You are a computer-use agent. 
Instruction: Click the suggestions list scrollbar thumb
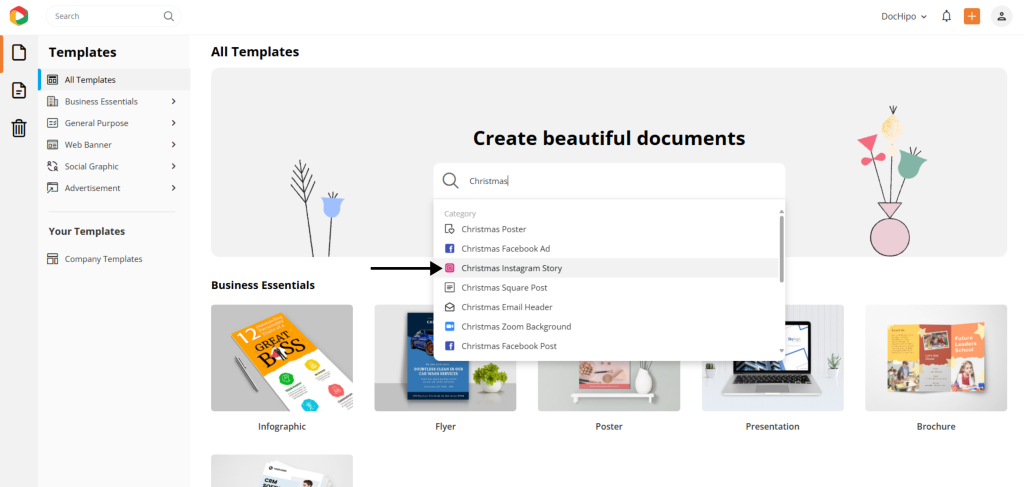pyautogui.click(x=782, y=249)
